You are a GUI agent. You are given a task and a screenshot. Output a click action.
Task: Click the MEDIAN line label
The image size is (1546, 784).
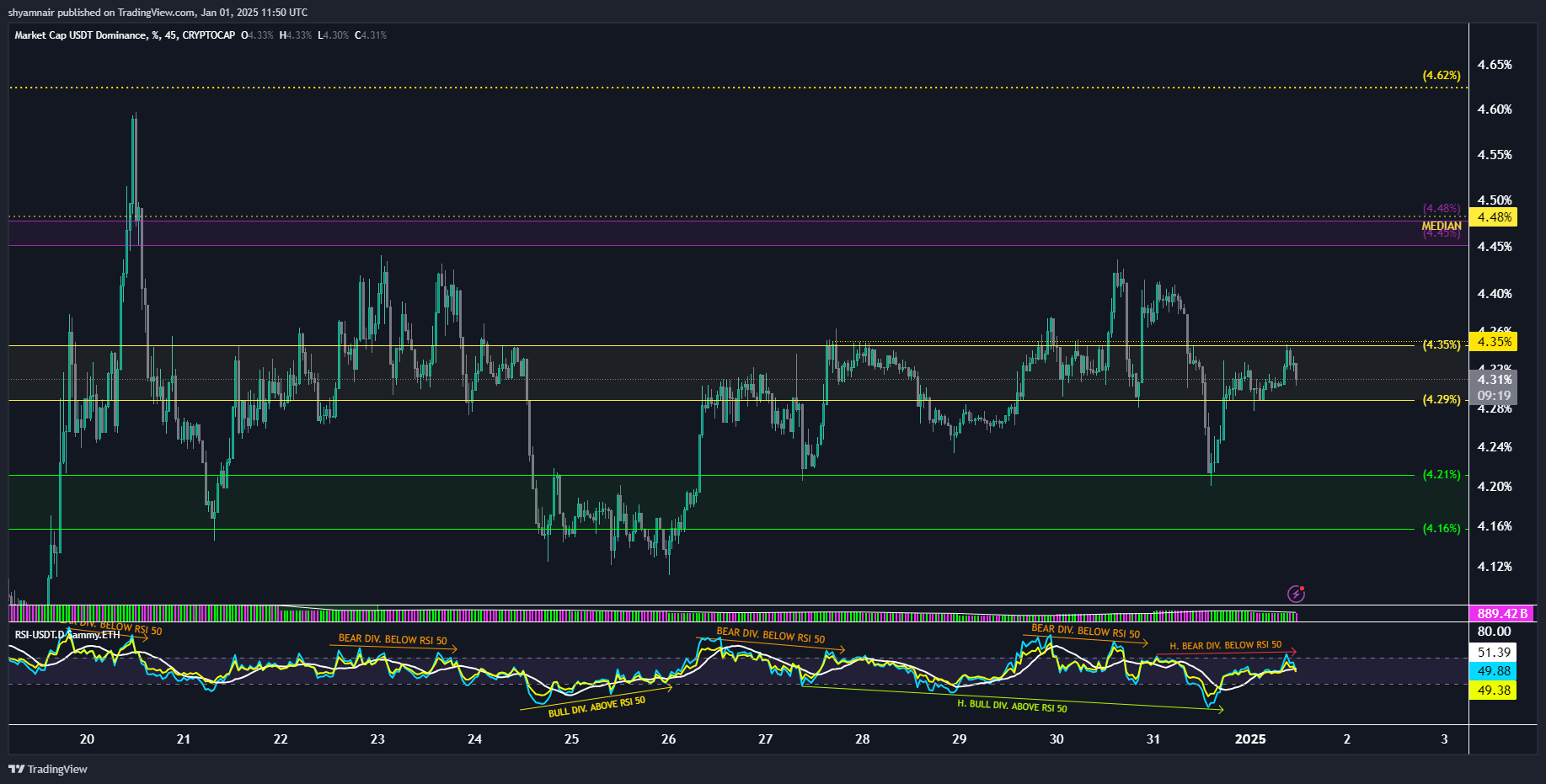click(1442, 226)
